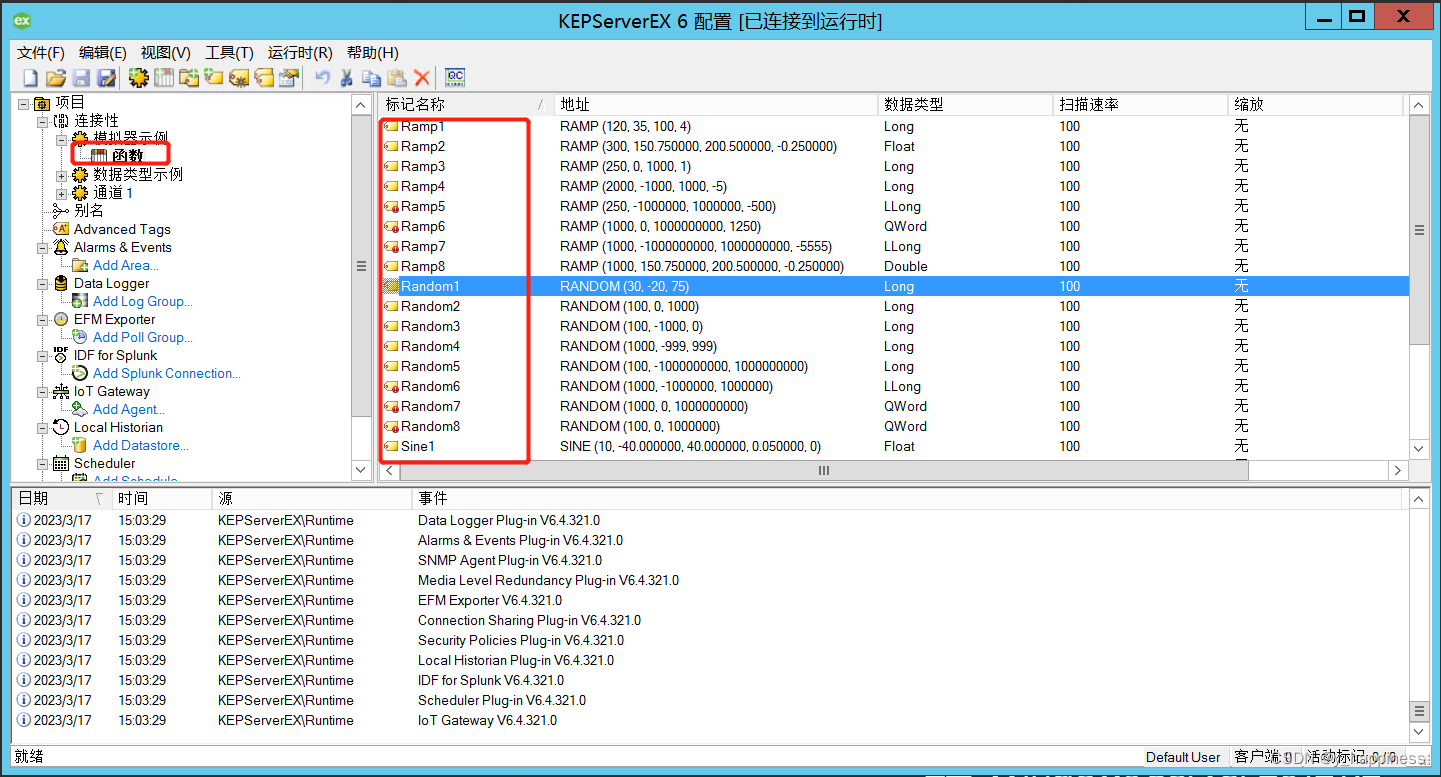
Task: Click the Add Agent... link
Action: 129,409
